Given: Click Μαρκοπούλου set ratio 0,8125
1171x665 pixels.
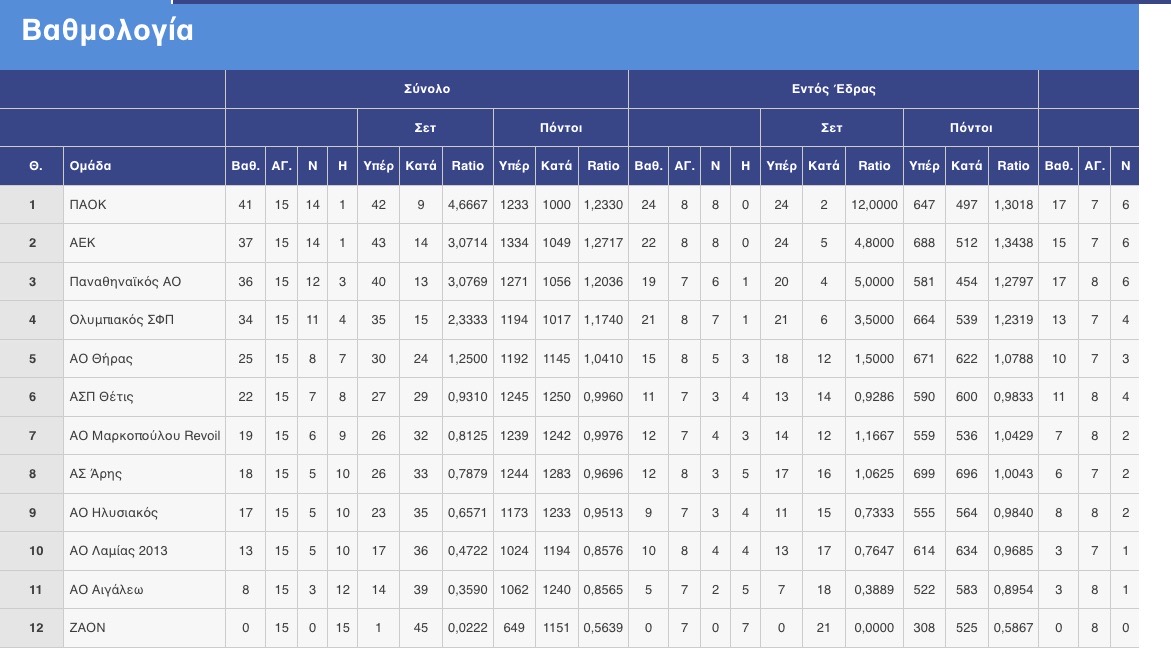Looking at the screenshot, I should click(x=468, y=436).
